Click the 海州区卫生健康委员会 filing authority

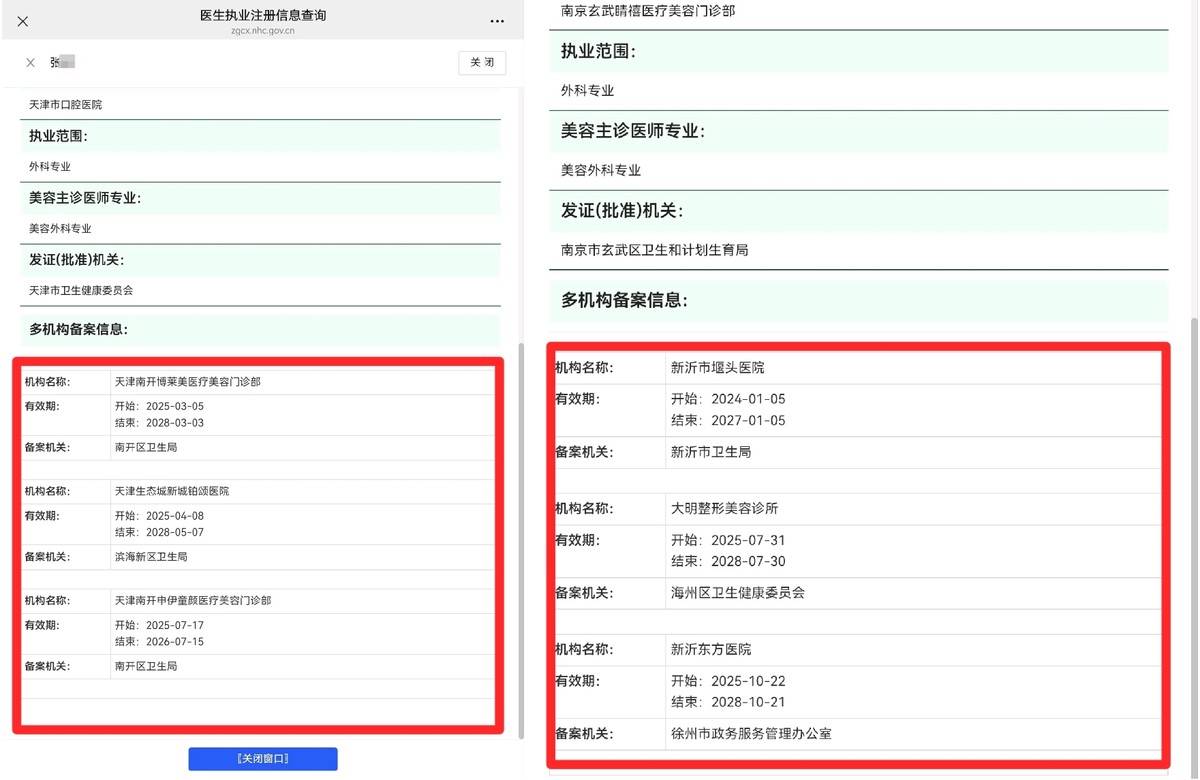coord(738,592)
